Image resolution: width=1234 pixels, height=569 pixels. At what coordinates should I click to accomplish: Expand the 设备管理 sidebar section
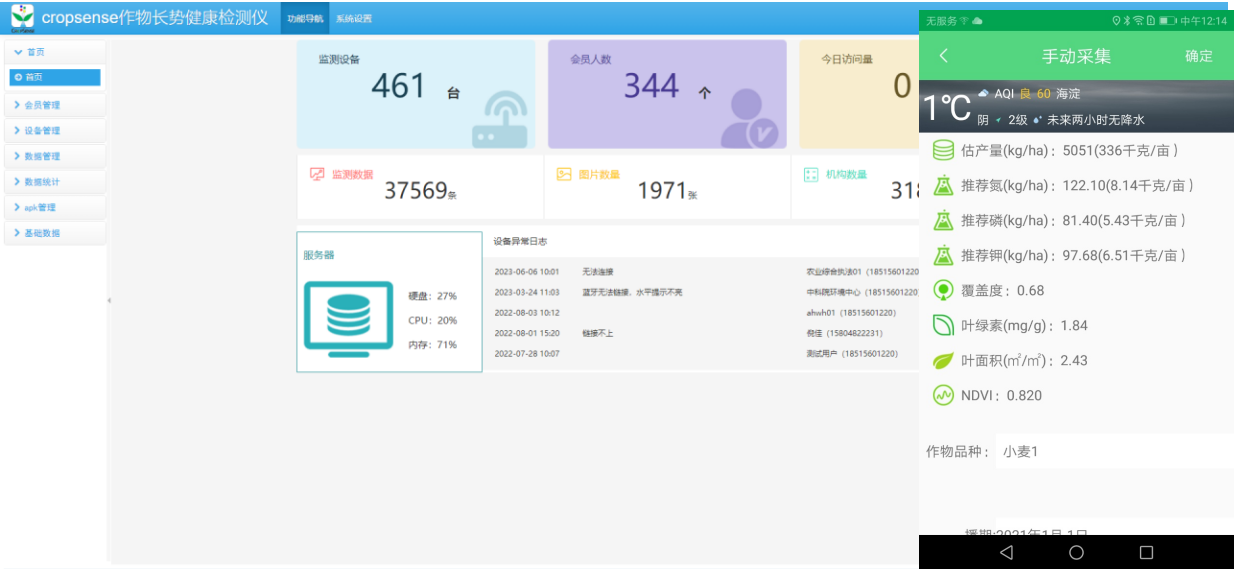pos(55,131)
